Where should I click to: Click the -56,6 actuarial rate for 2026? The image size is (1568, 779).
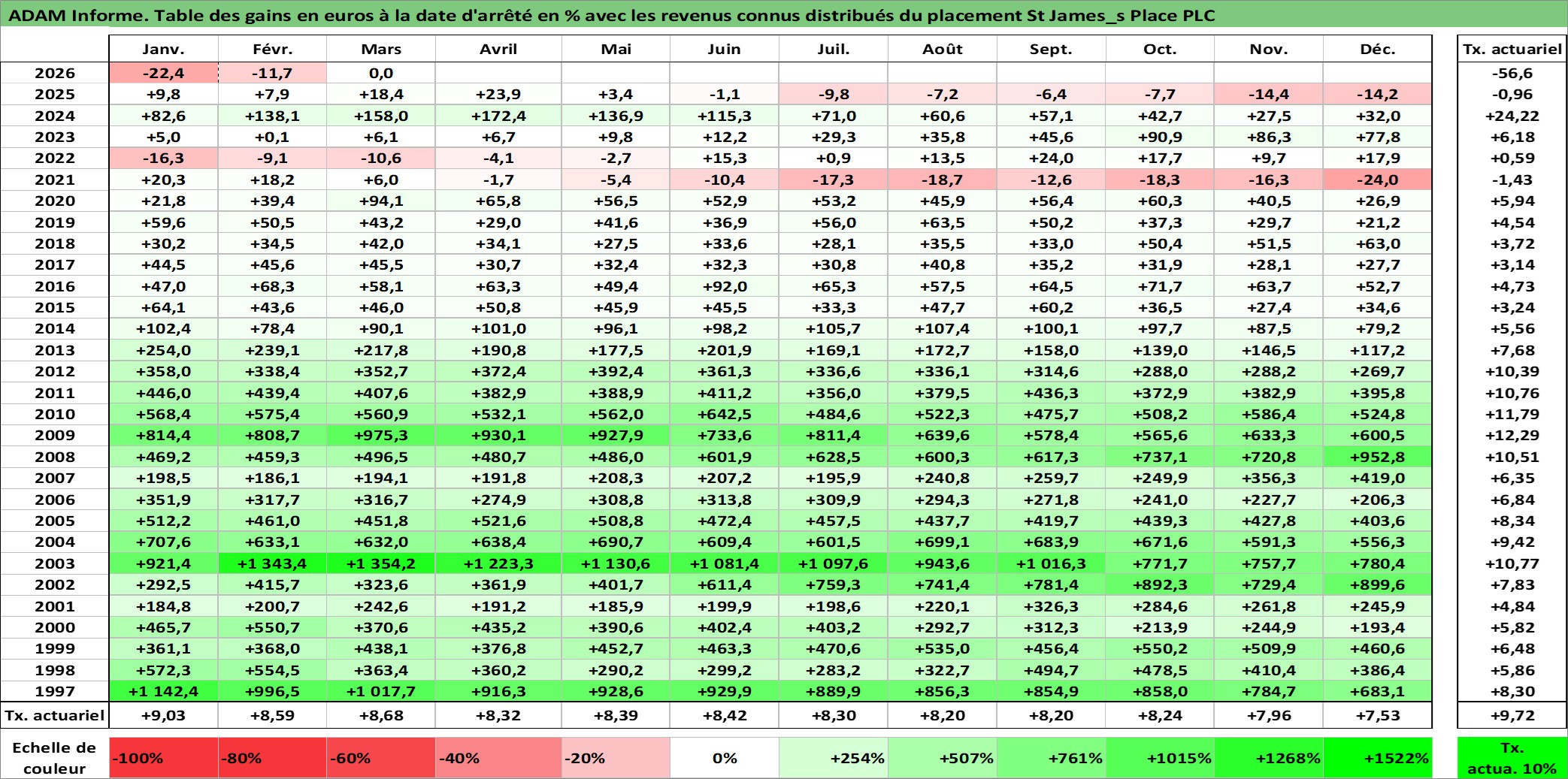[1512, 73]
